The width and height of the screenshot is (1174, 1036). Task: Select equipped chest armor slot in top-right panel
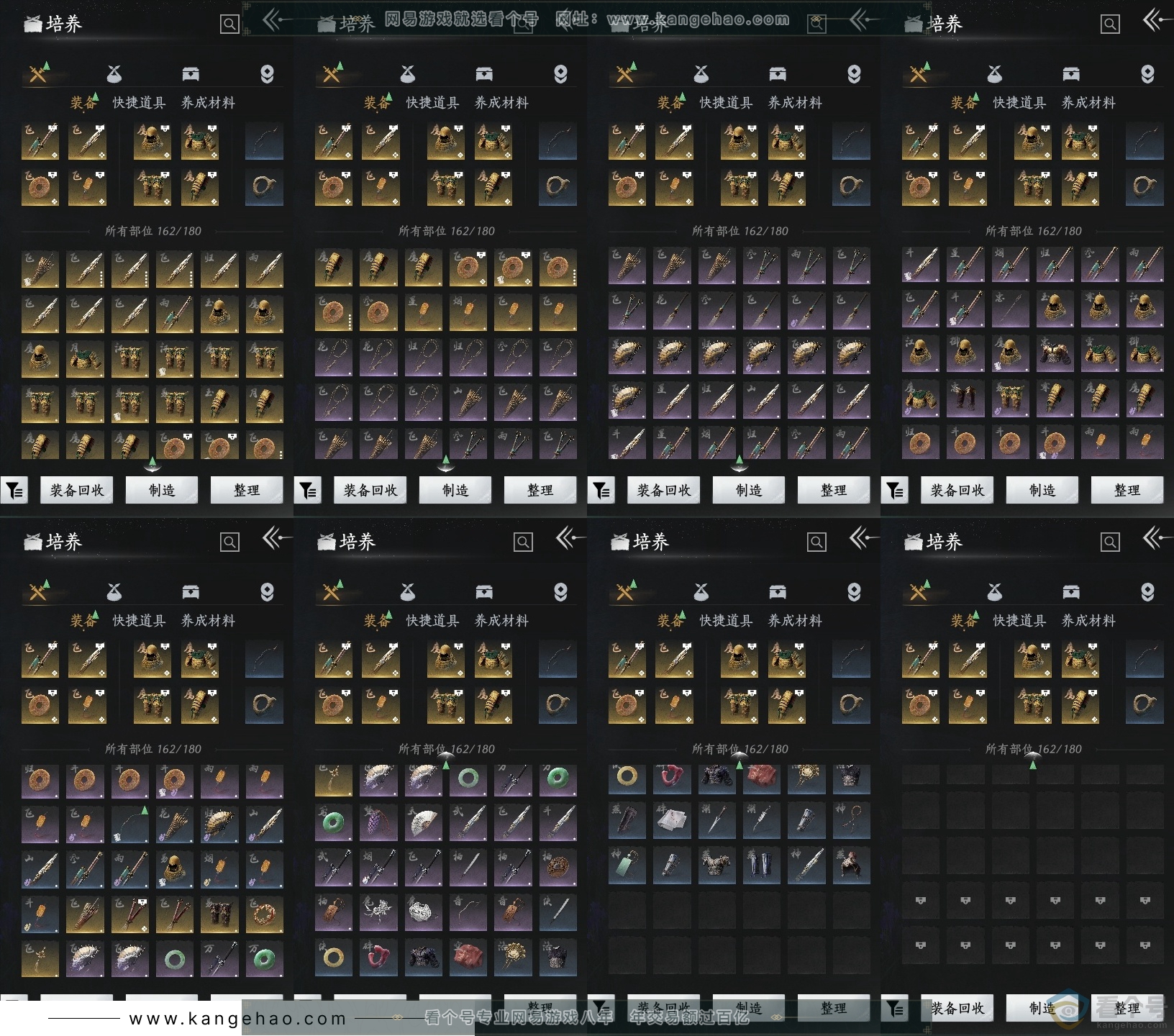[1080, 142]
